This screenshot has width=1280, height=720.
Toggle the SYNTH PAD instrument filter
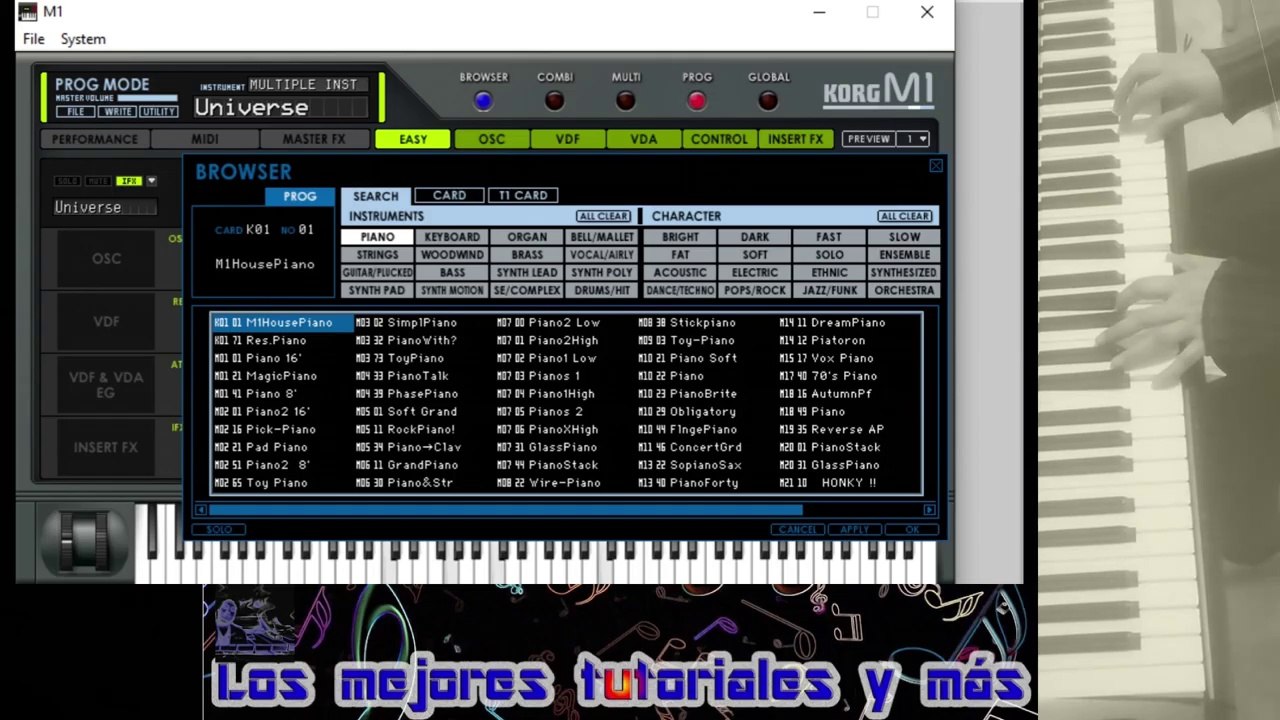(377, 291)
